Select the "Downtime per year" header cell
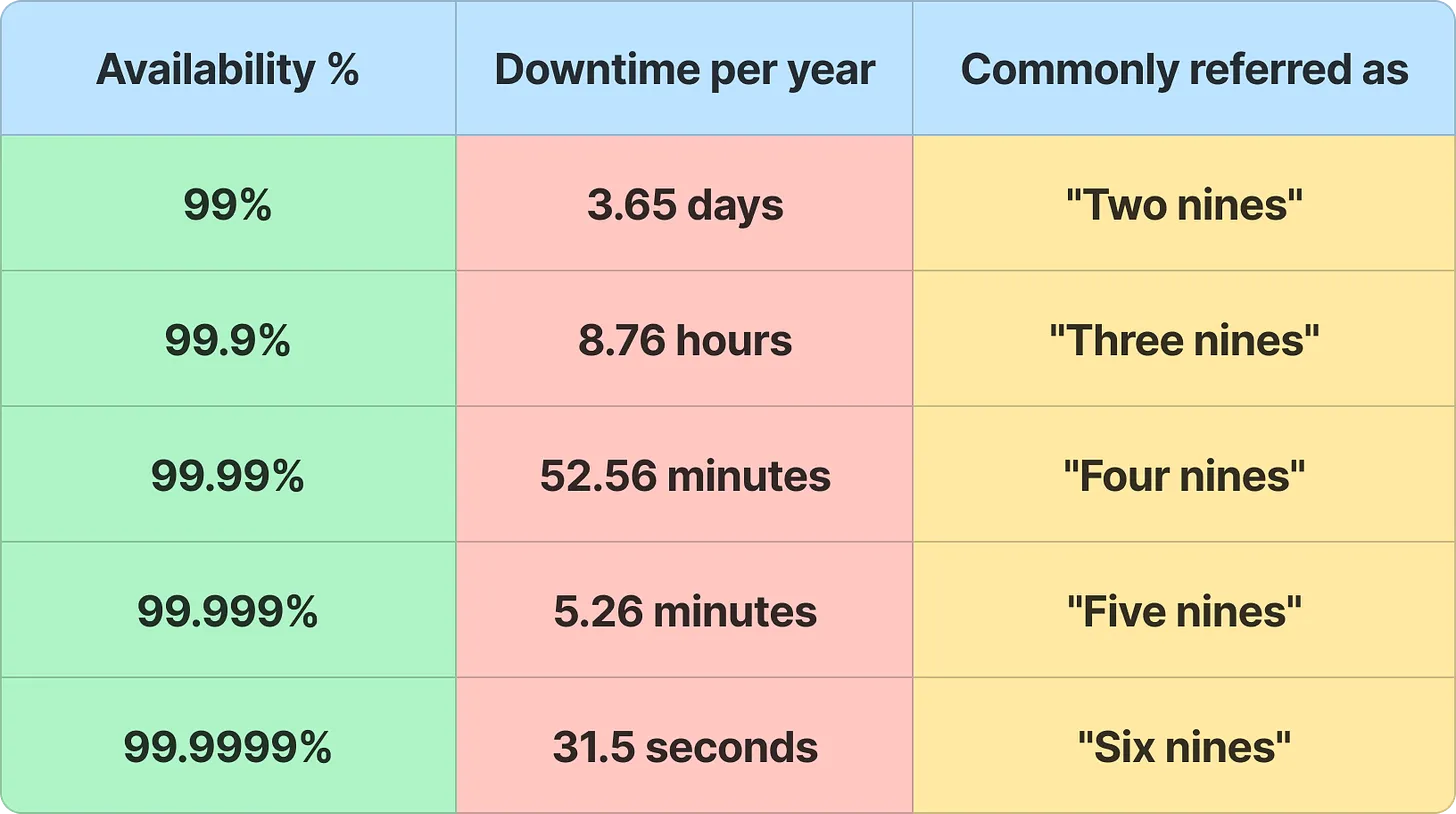 (685, 70)
